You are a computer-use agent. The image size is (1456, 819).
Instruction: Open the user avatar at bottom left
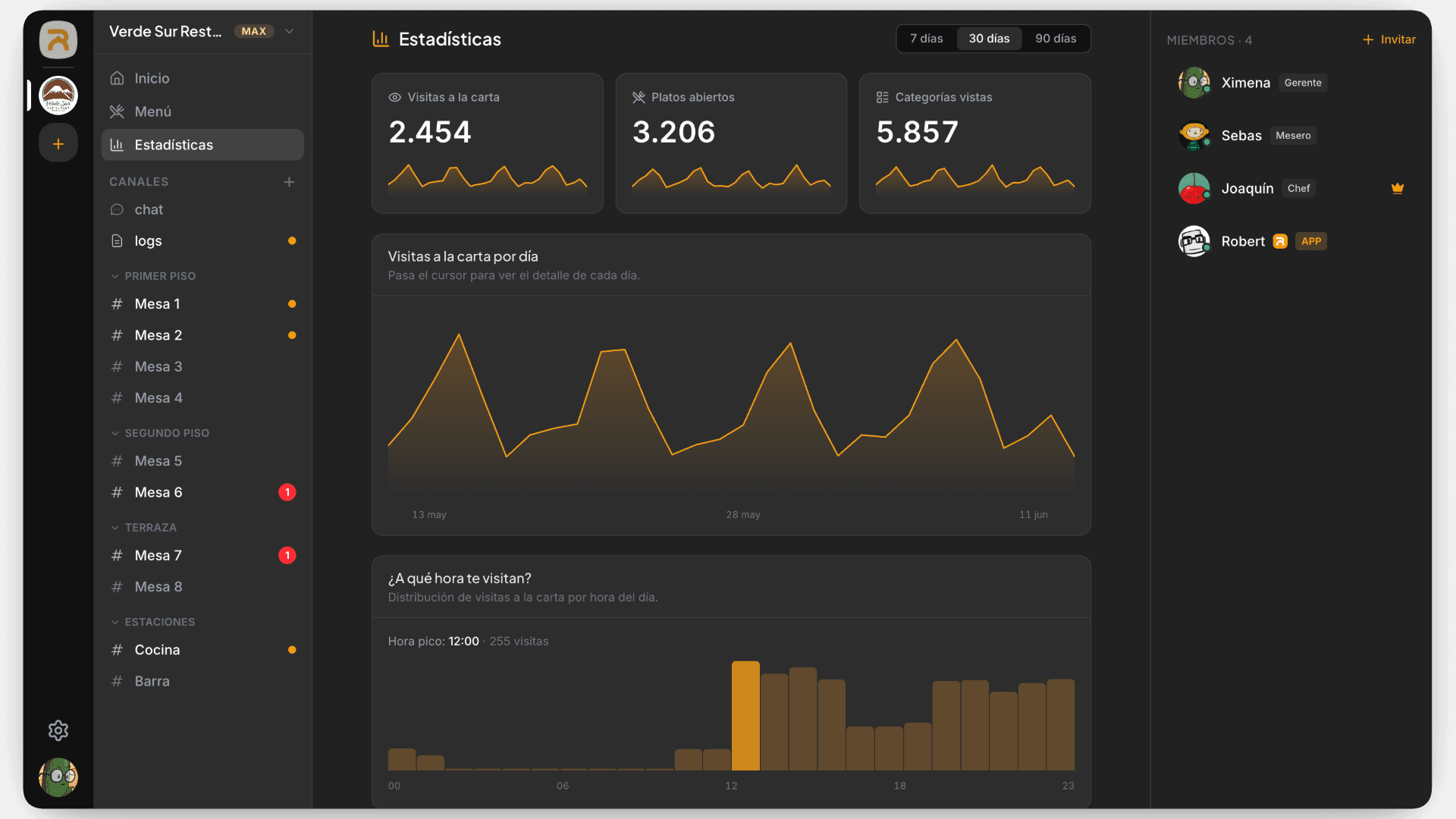click(58, 777)
